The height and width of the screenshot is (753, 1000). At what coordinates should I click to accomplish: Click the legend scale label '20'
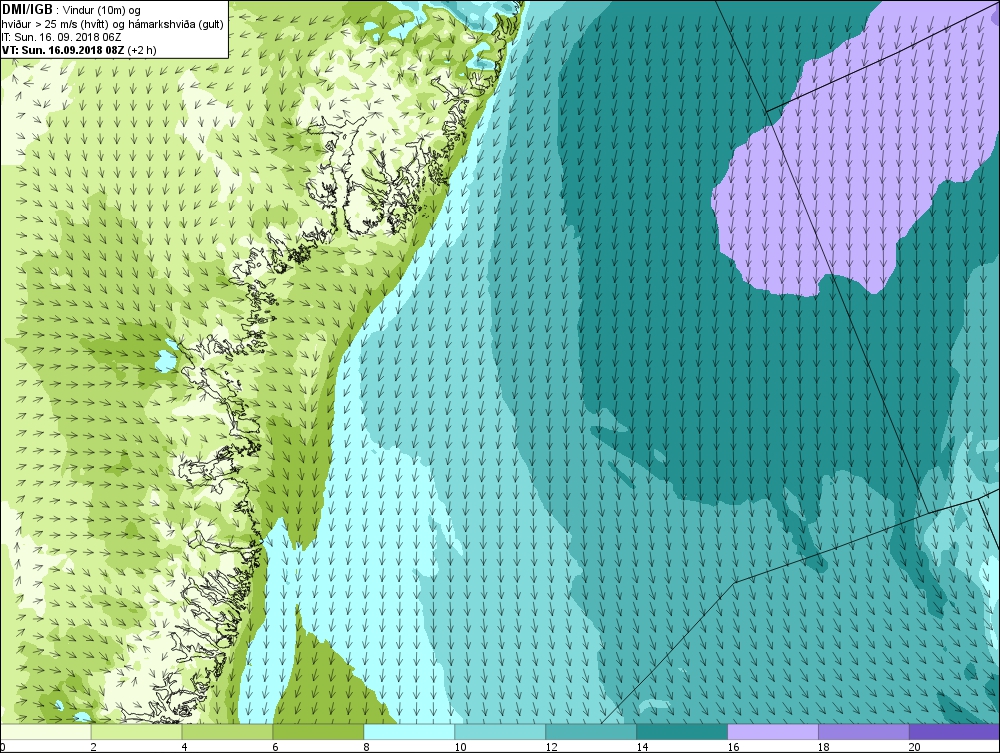(915, 747)
